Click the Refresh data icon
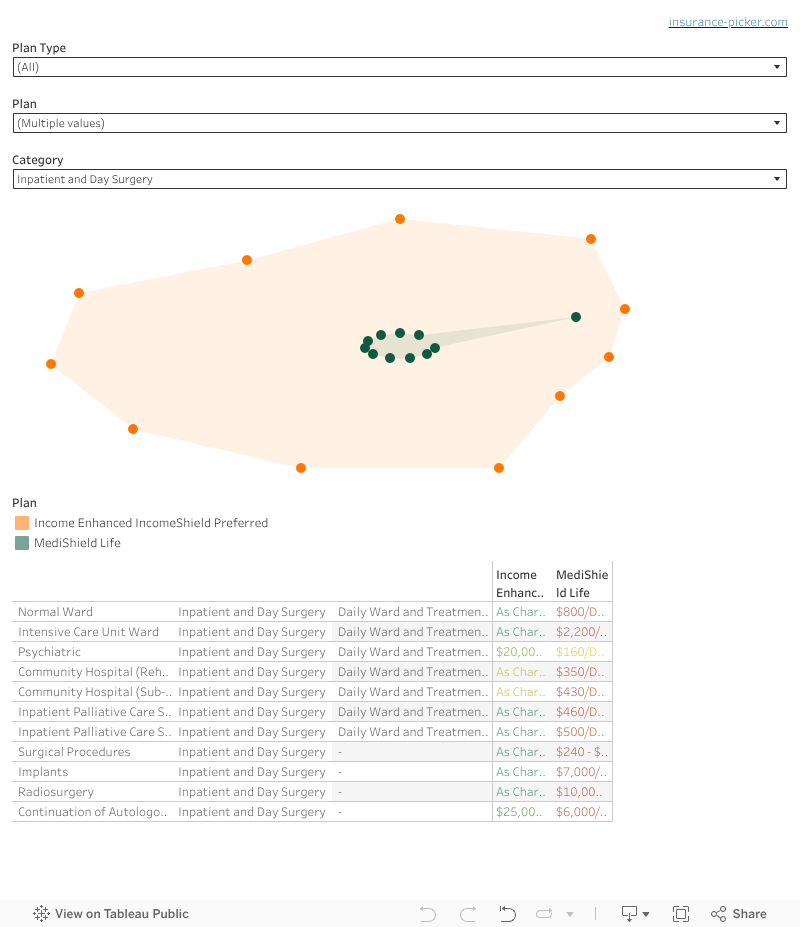800x927 pixels. click(544, 913)
